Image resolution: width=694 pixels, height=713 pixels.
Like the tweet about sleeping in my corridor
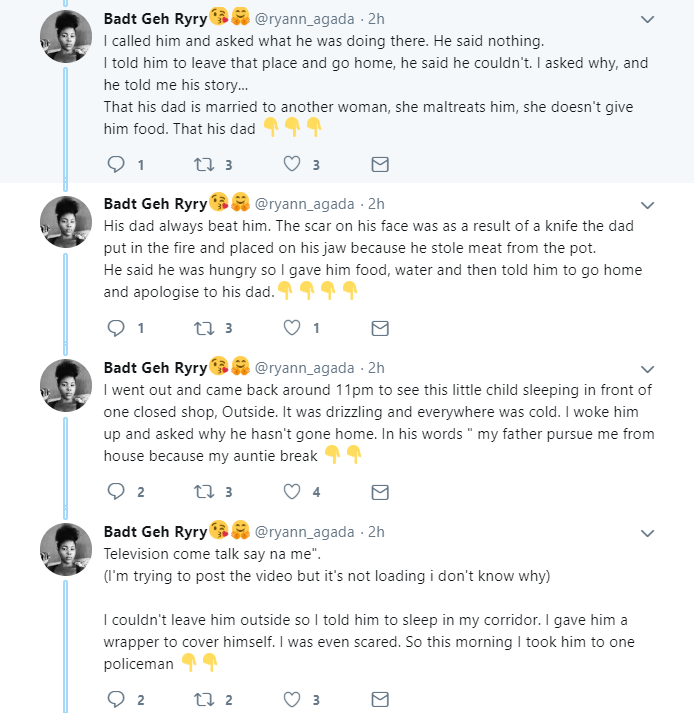click(x=292, y=700)
